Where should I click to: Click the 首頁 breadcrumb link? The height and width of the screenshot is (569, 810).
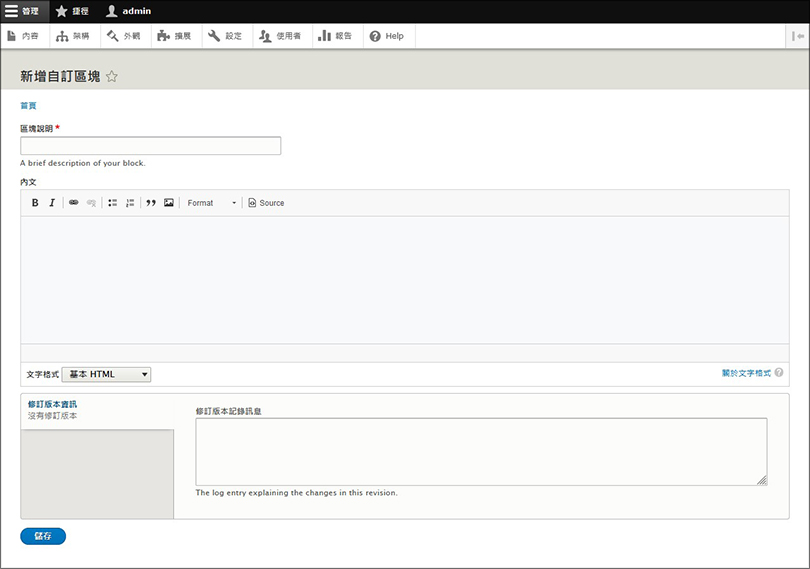click(28, 105)
